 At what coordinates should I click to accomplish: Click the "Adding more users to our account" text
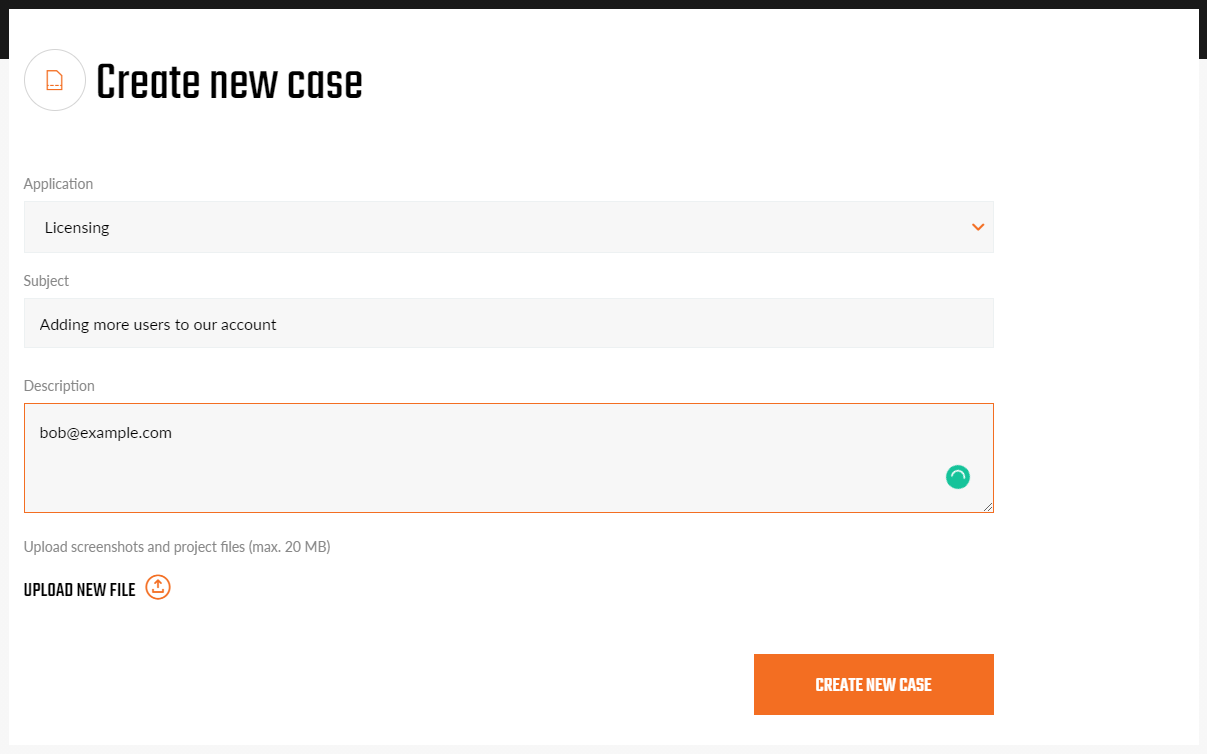tap(158, 324)
